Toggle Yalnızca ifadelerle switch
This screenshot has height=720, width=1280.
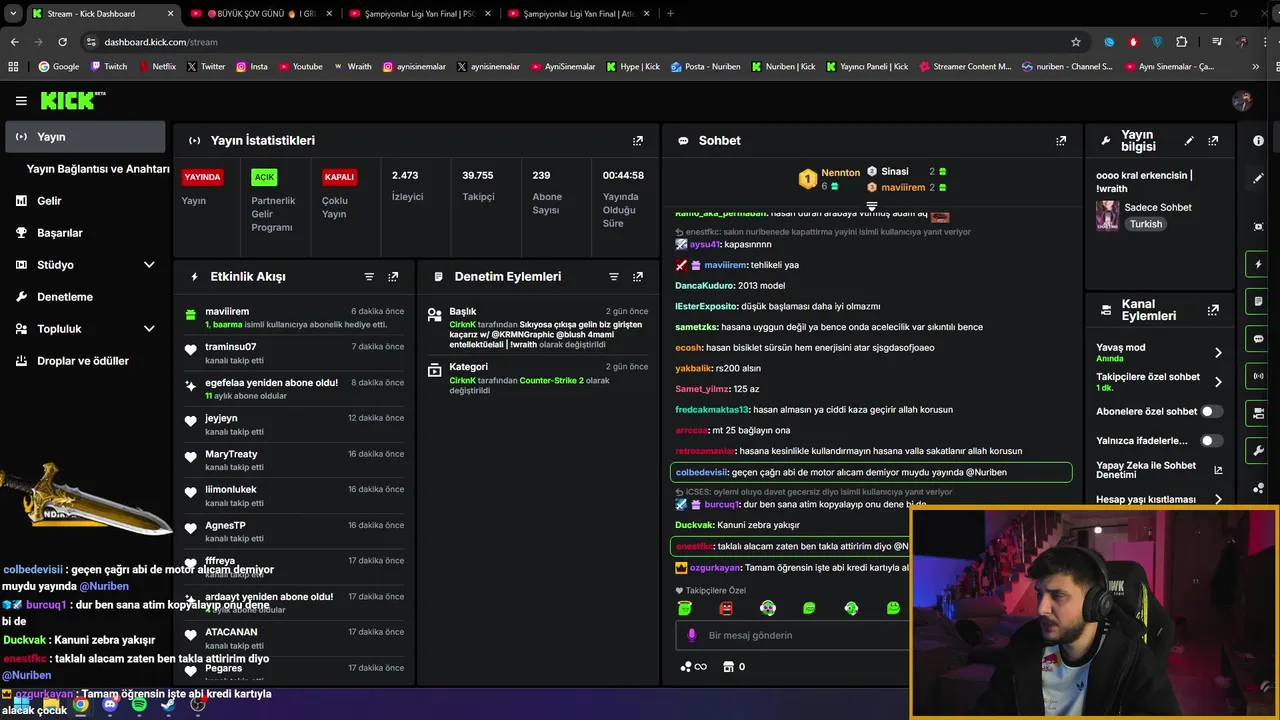pyautogui.click(x=1211, y=440)
